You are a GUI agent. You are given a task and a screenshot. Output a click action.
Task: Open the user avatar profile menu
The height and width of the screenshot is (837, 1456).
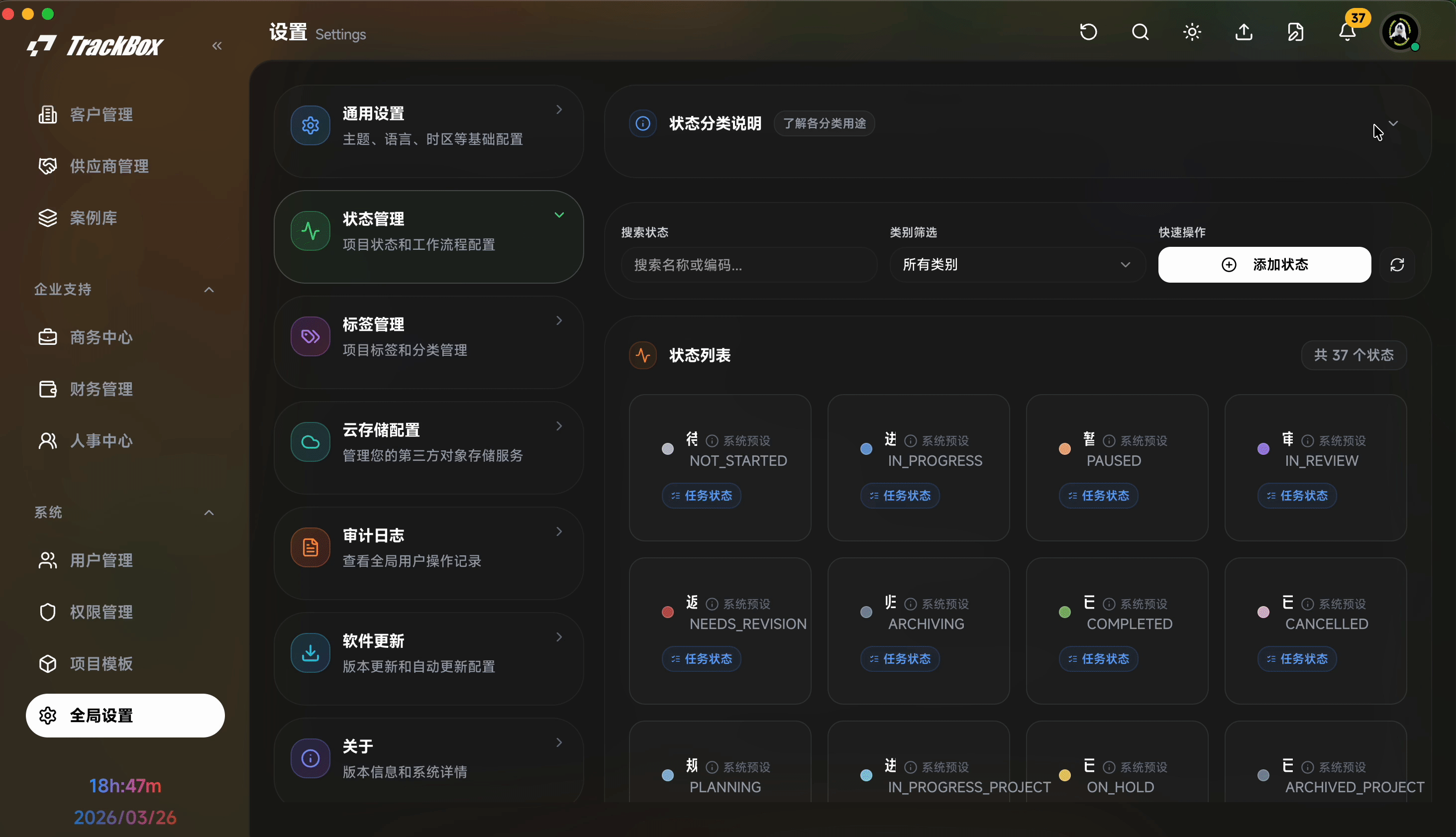[1400, 32]
